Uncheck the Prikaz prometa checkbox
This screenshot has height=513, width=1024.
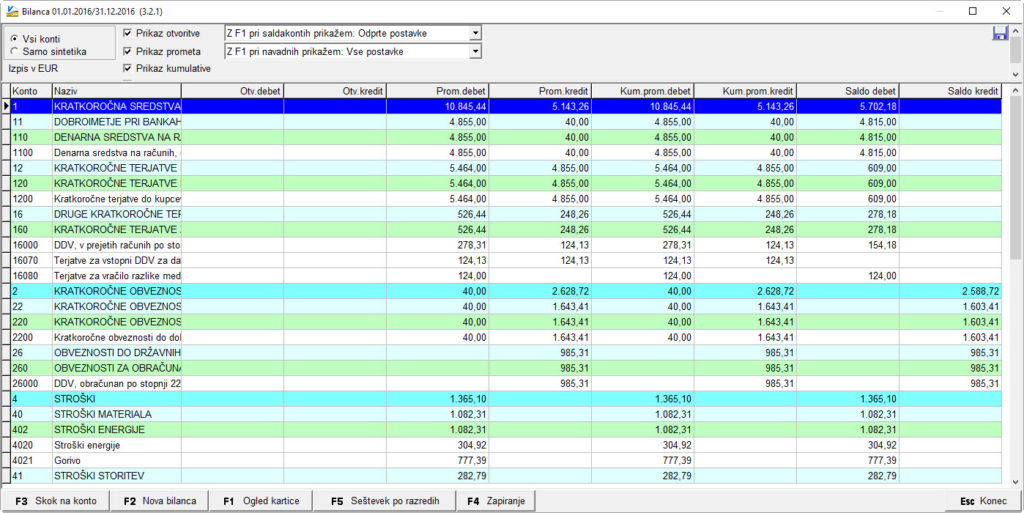click(x=127, y=51)
